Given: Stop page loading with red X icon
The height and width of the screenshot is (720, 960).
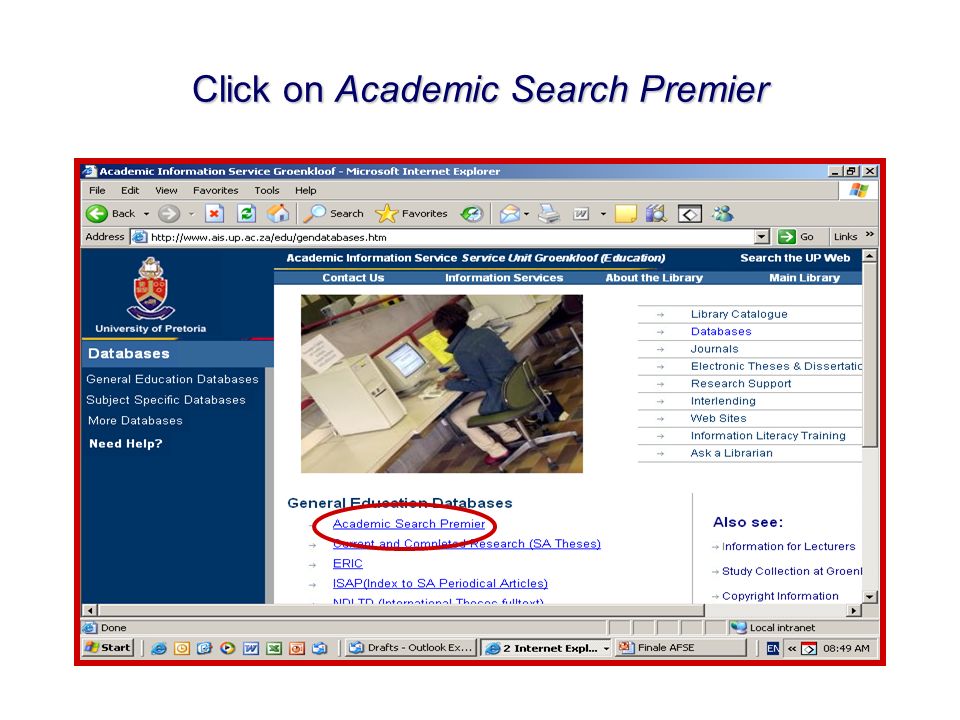Looking at the screenshot, I should click(214, 214).
